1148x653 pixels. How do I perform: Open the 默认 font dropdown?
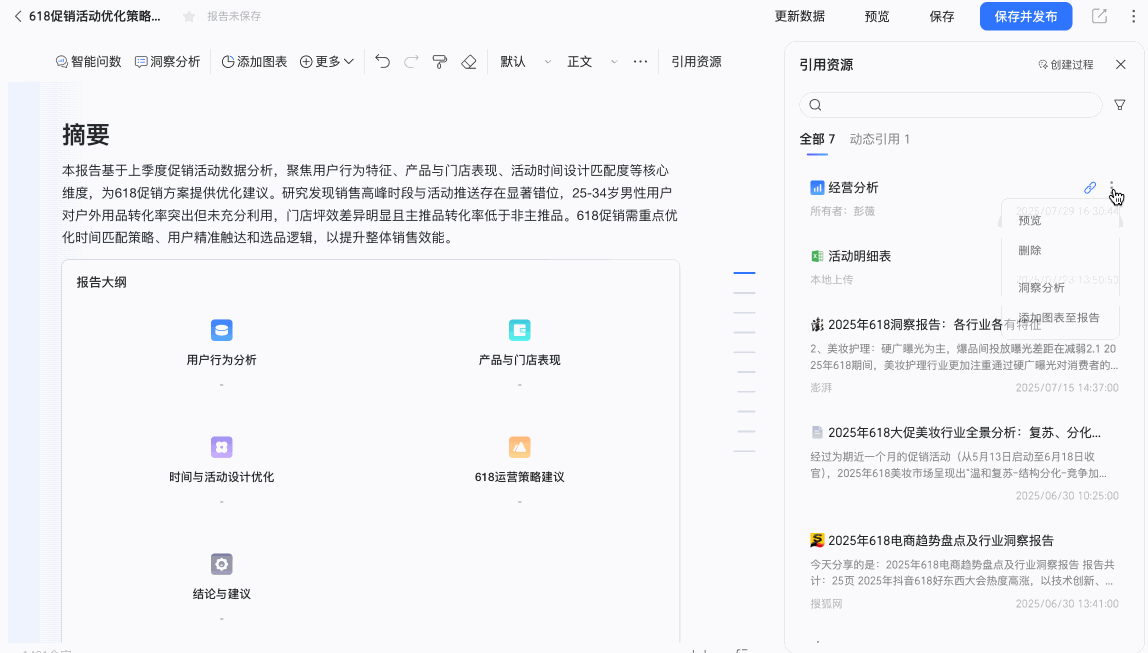[525, 61]
